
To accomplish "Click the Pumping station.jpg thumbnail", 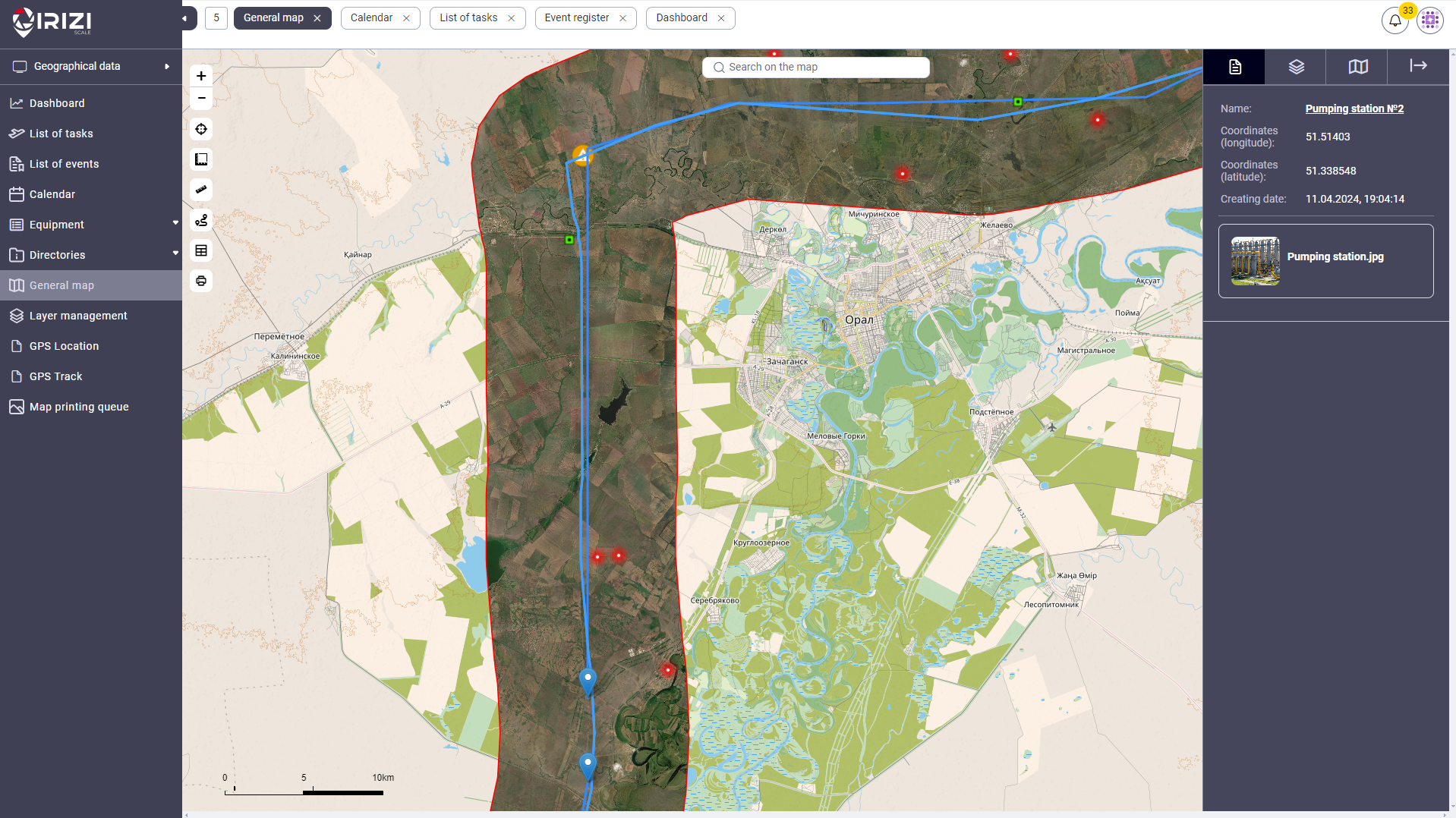I will [x=1255, y=260].
